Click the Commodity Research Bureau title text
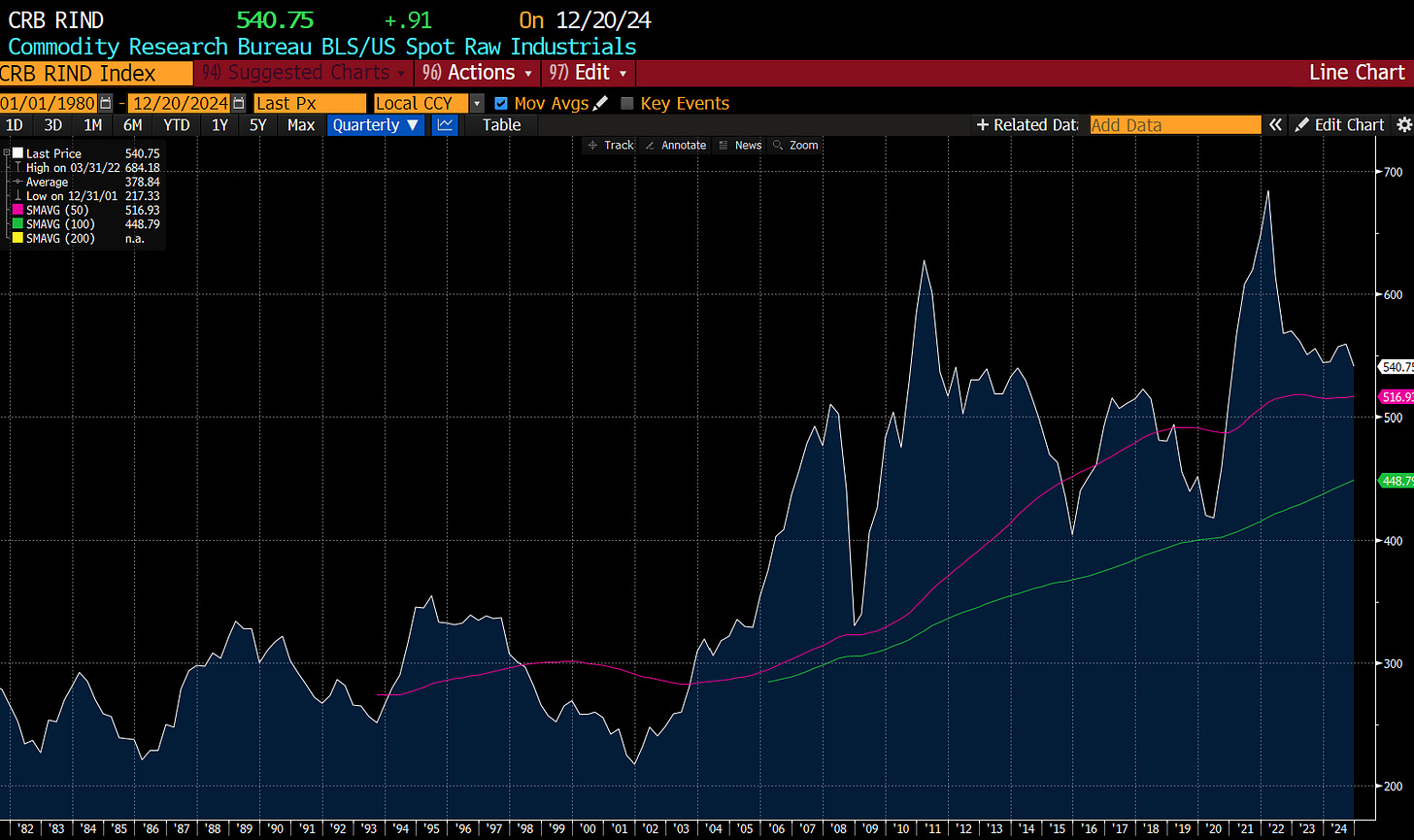 click(x=321, y=47)
